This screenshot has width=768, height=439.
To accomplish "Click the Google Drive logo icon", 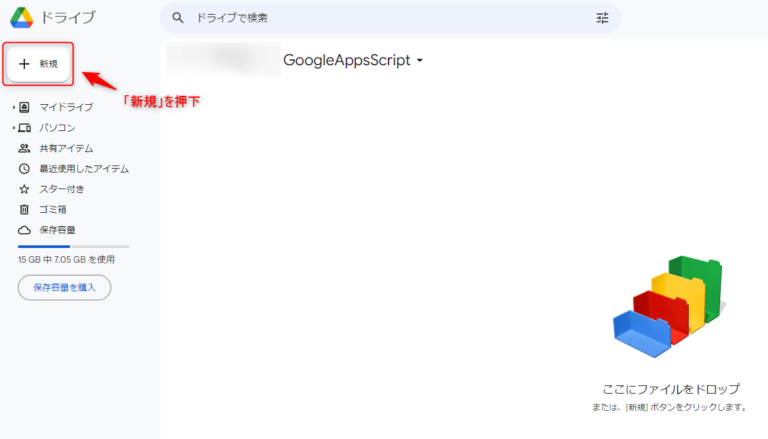I will click(22, 17).
